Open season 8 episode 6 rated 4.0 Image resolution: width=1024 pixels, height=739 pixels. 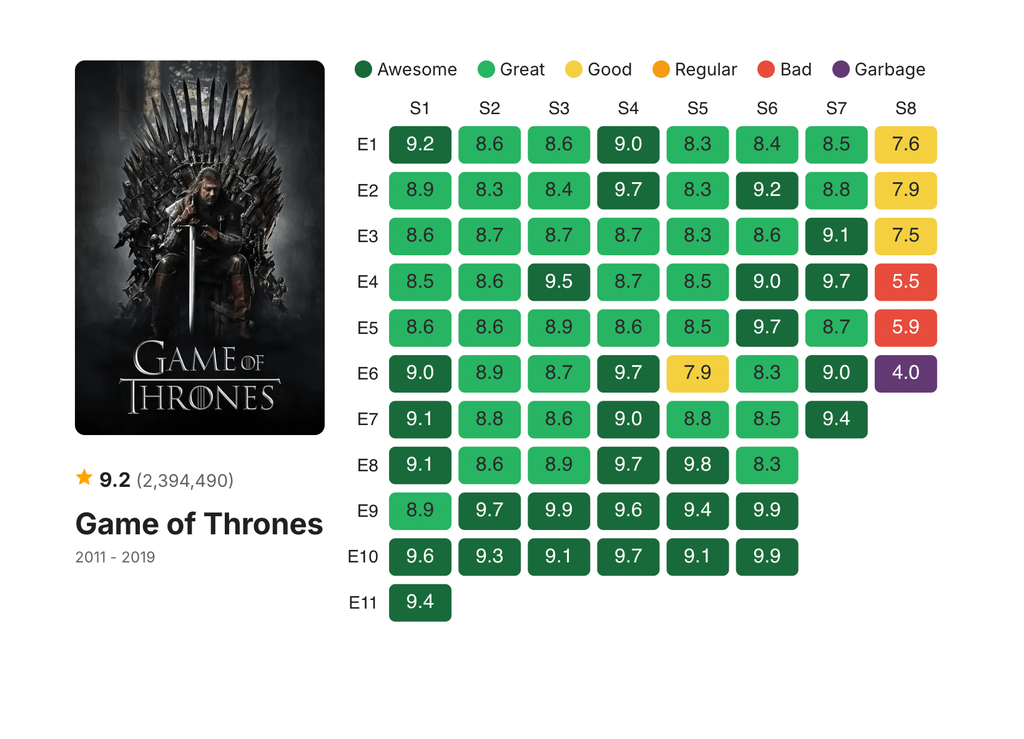tap(906, 373)
